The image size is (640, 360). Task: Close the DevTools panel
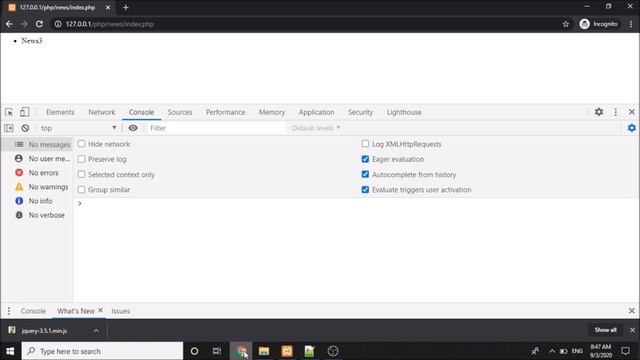(632, 112)
